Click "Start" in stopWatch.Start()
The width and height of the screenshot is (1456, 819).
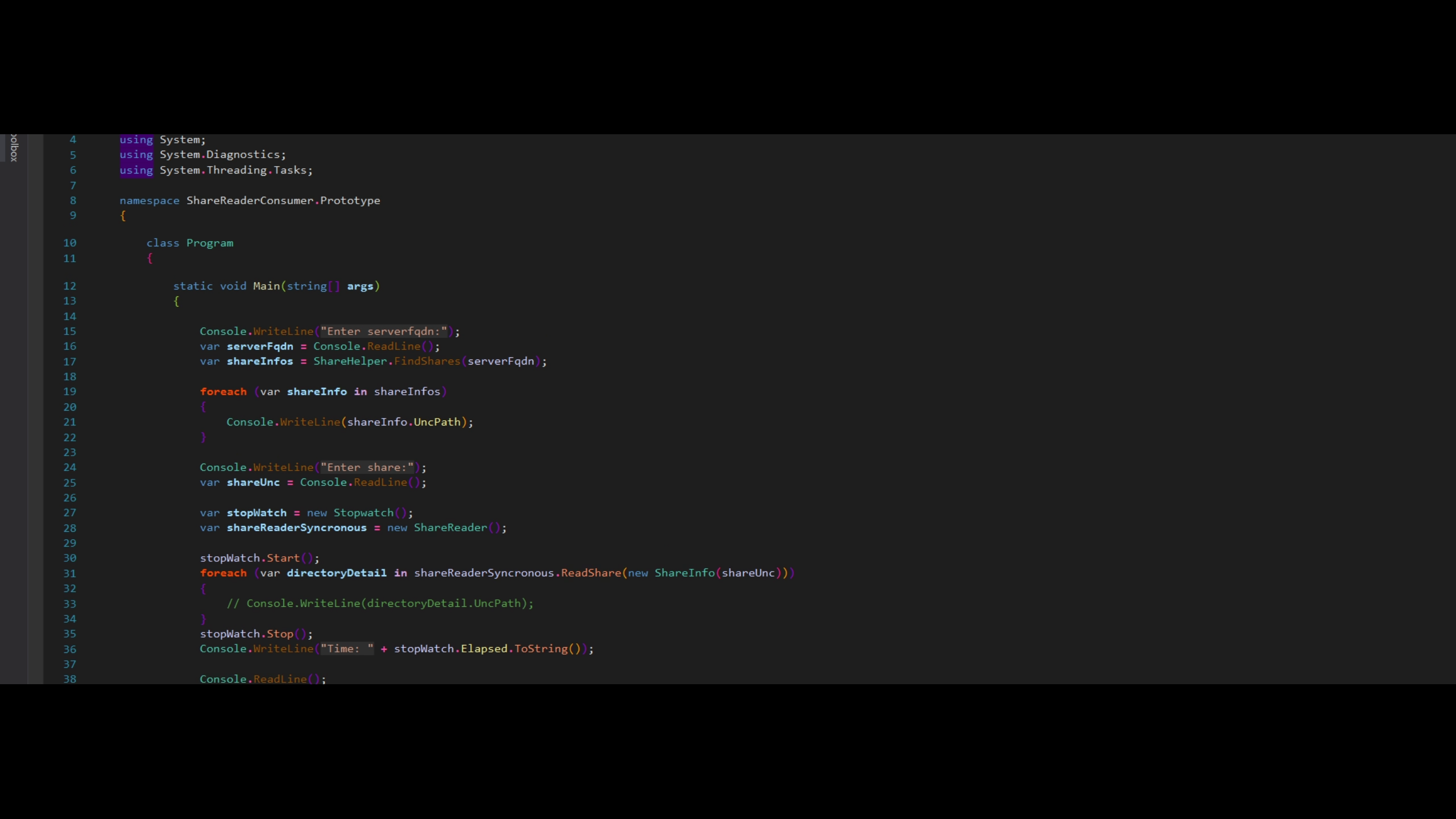pos(283,559)
